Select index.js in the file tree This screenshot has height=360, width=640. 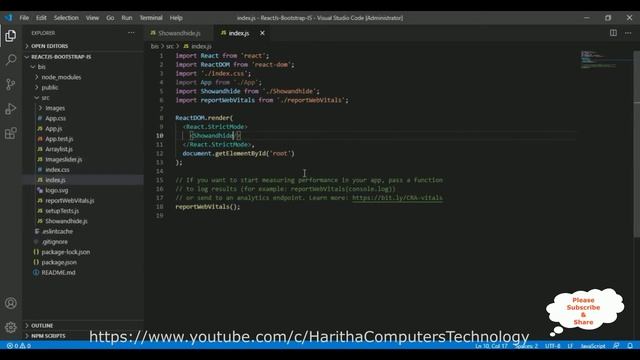pyautogui.click(x=83, y=180)
